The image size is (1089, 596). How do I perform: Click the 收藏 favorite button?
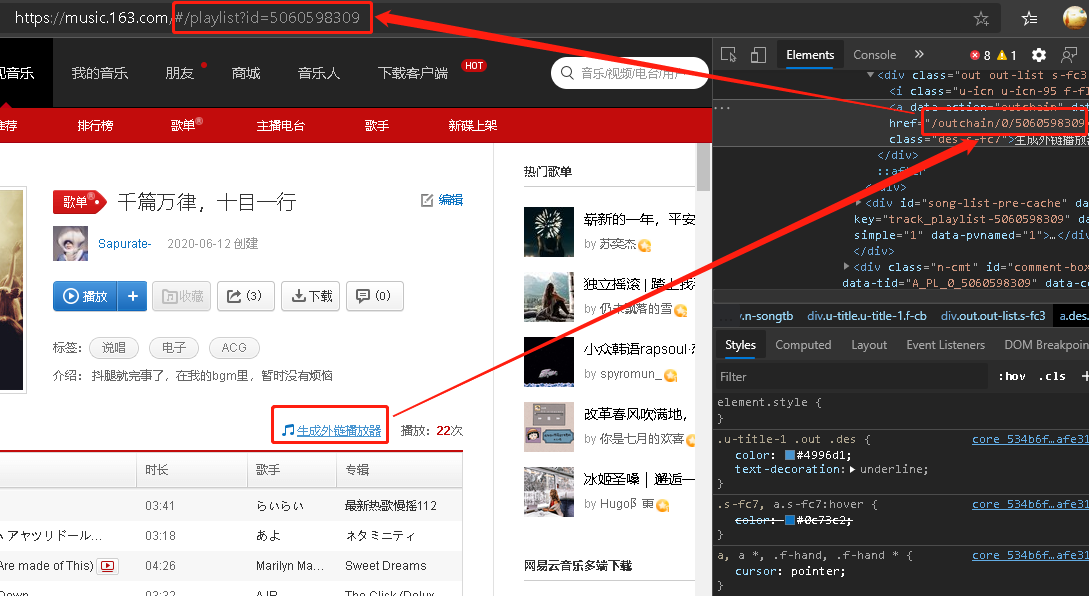point(181,297)
